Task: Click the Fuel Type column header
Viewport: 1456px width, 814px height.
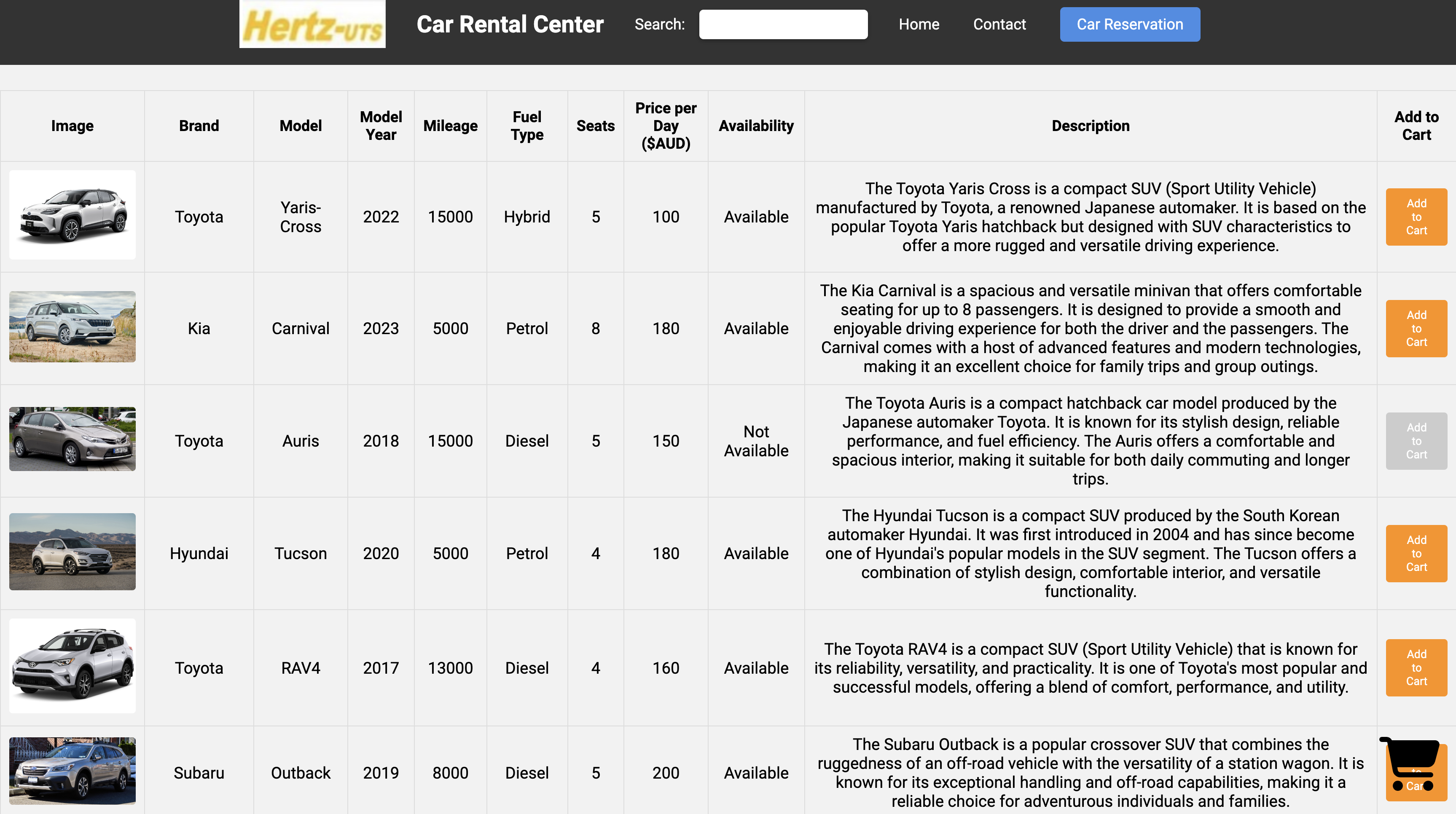Action: pyautogui.click(x=527, y=126)
